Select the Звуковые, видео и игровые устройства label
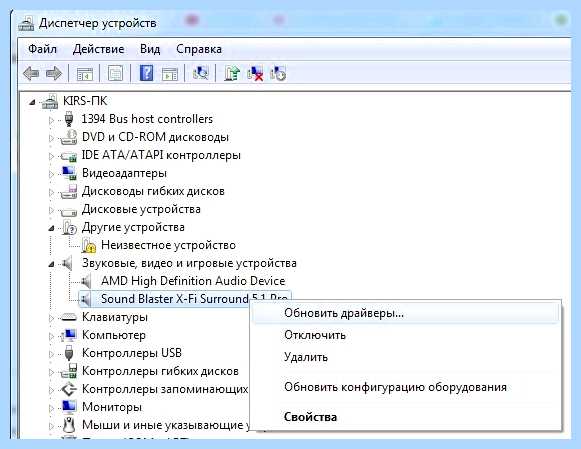The width and height of the screenshot is (581, 449). point(189,263)
